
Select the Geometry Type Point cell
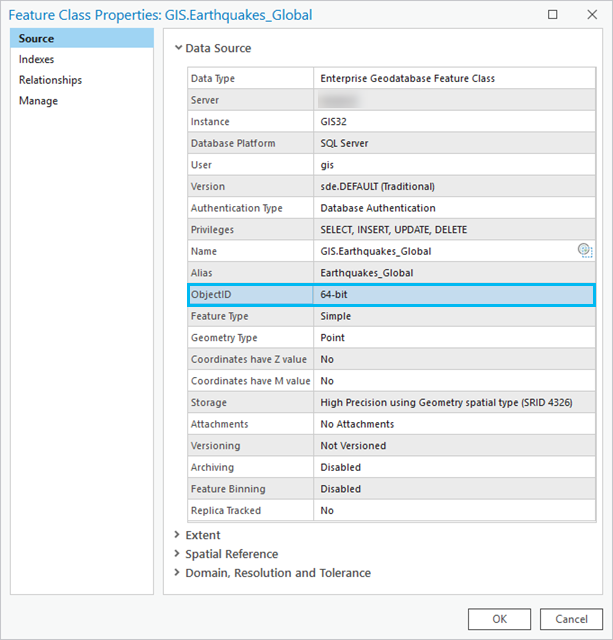tap(453, 338)
